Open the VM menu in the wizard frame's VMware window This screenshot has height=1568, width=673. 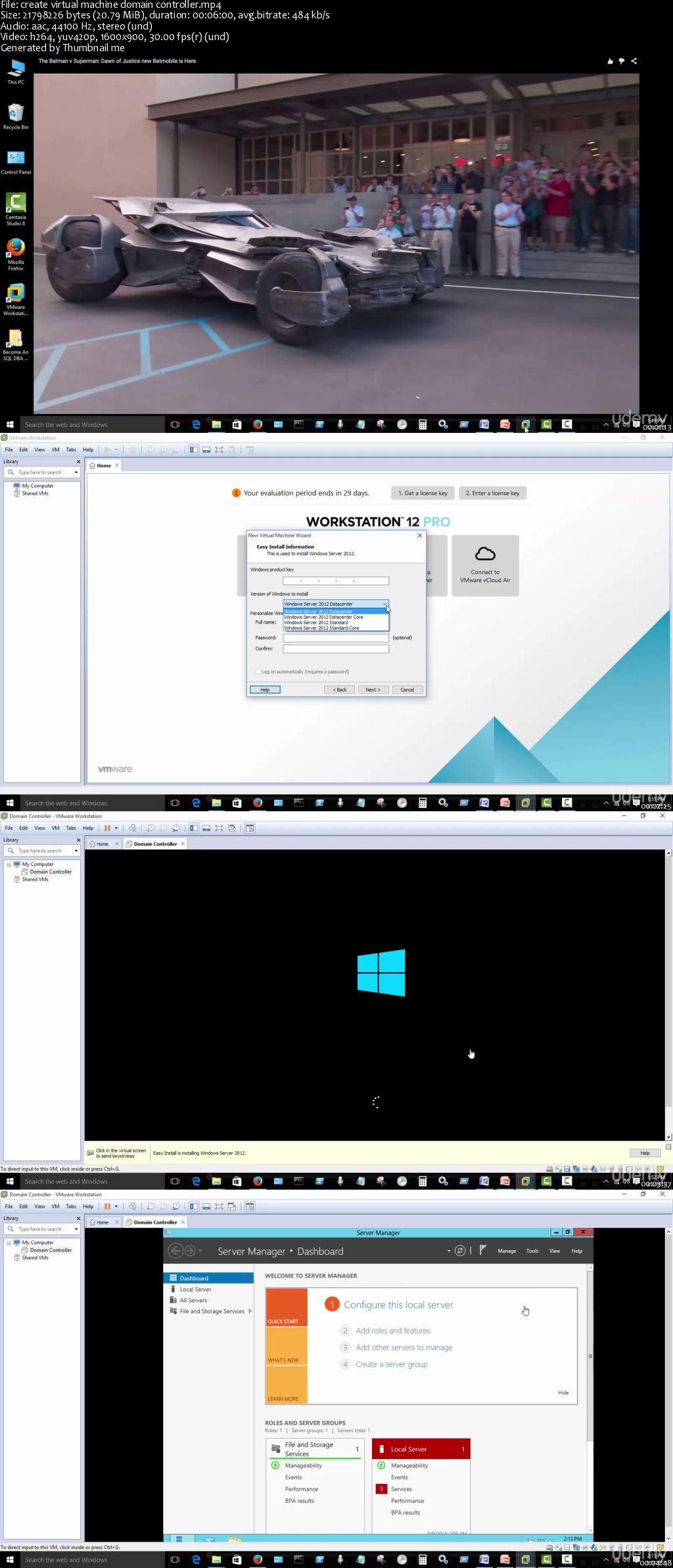point(55,450)
